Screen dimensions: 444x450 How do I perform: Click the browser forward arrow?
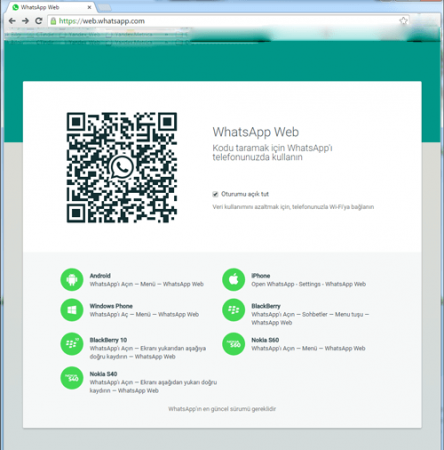click(25, 21)
